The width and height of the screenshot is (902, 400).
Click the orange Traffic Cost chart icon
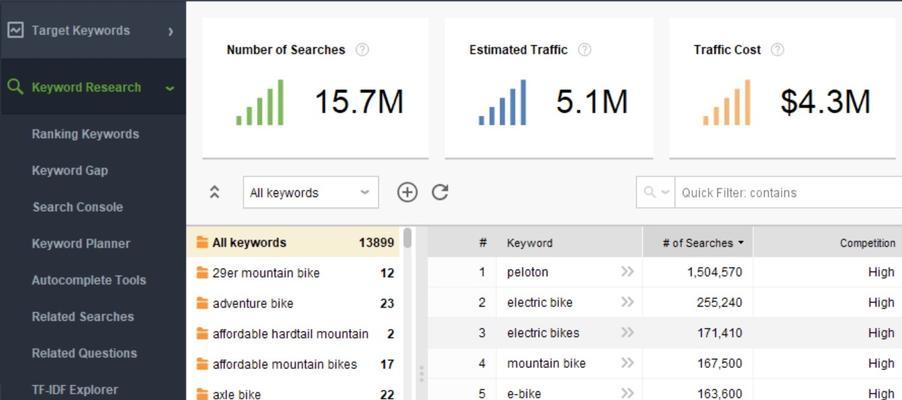point(727,102)
